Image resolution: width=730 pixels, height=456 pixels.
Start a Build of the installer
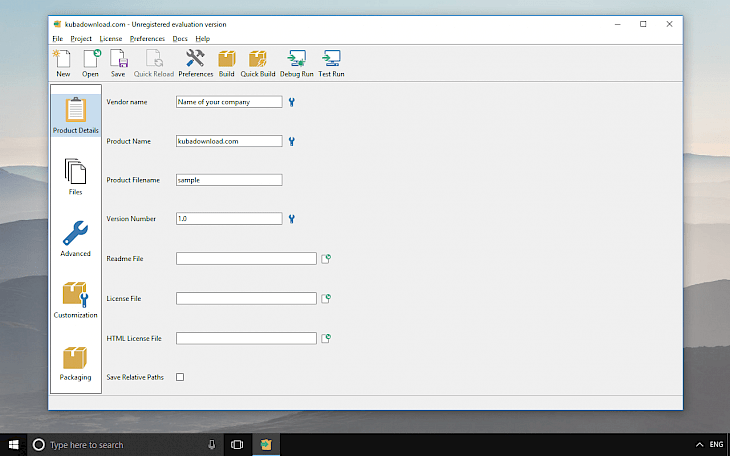coord(227,63)
